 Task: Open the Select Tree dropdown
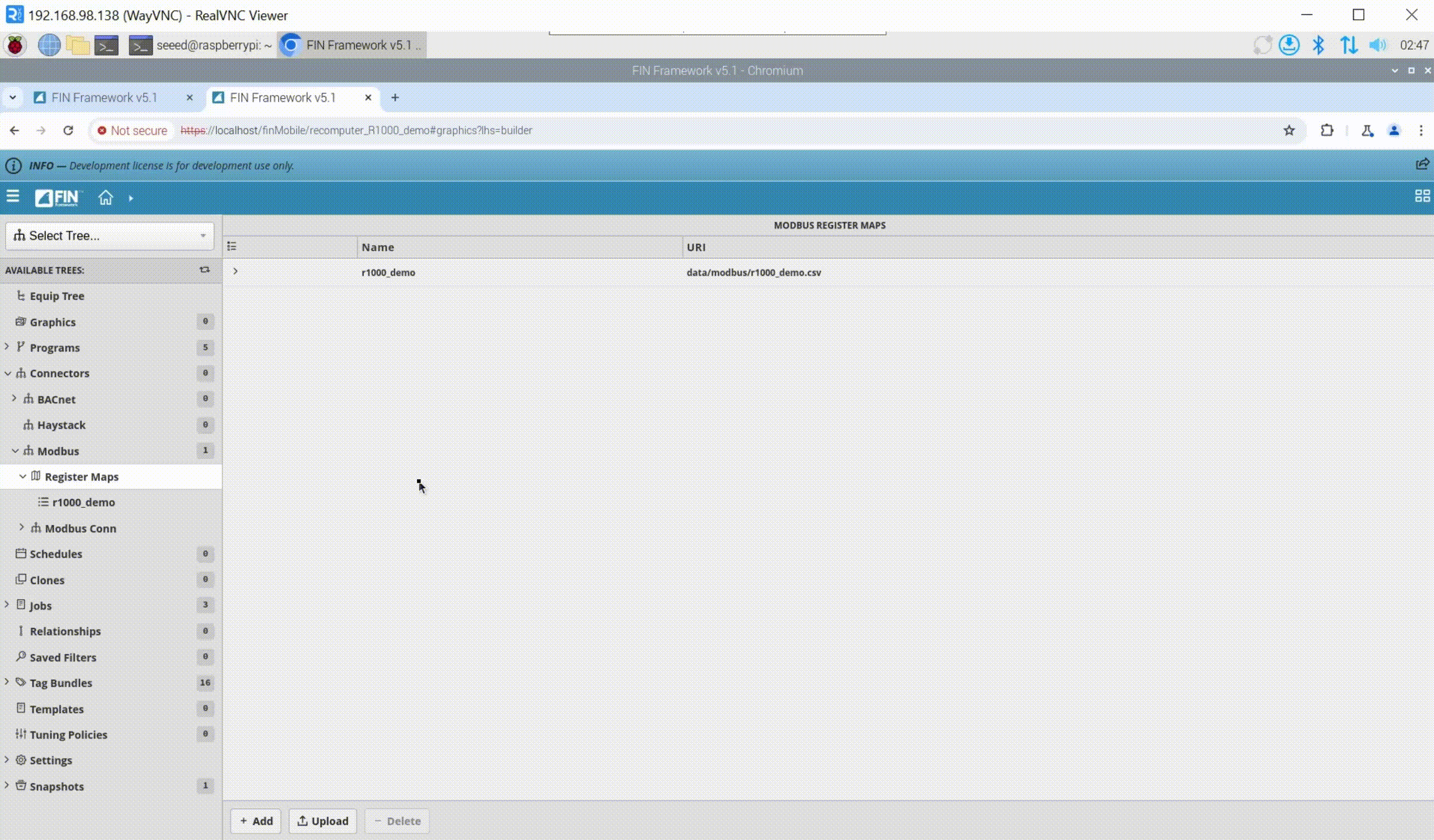pos(109,235)
